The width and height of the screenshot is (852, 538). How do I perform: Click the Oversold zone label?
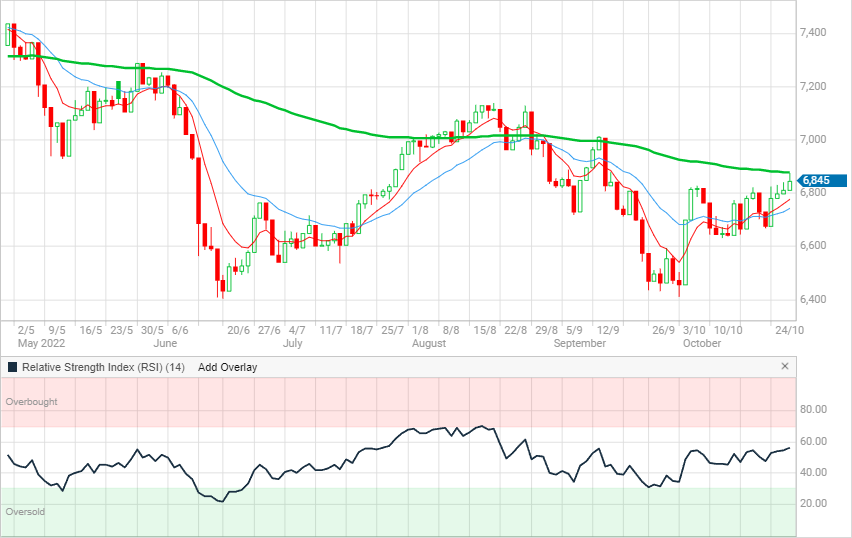click(x=26, y=511)
